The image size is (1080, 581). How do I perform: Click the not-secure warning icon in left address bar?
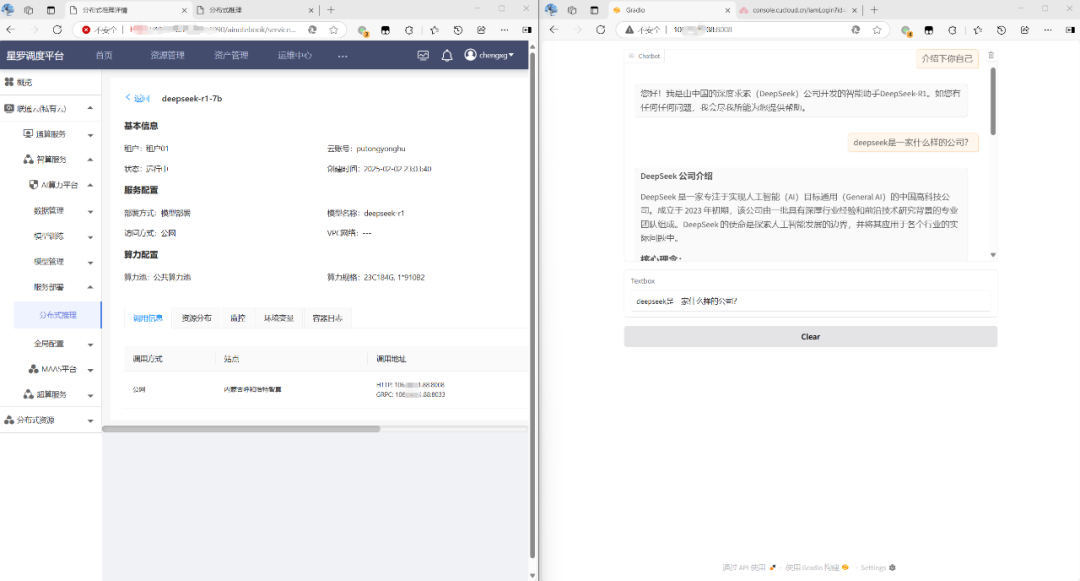click(x=86, y=30)
